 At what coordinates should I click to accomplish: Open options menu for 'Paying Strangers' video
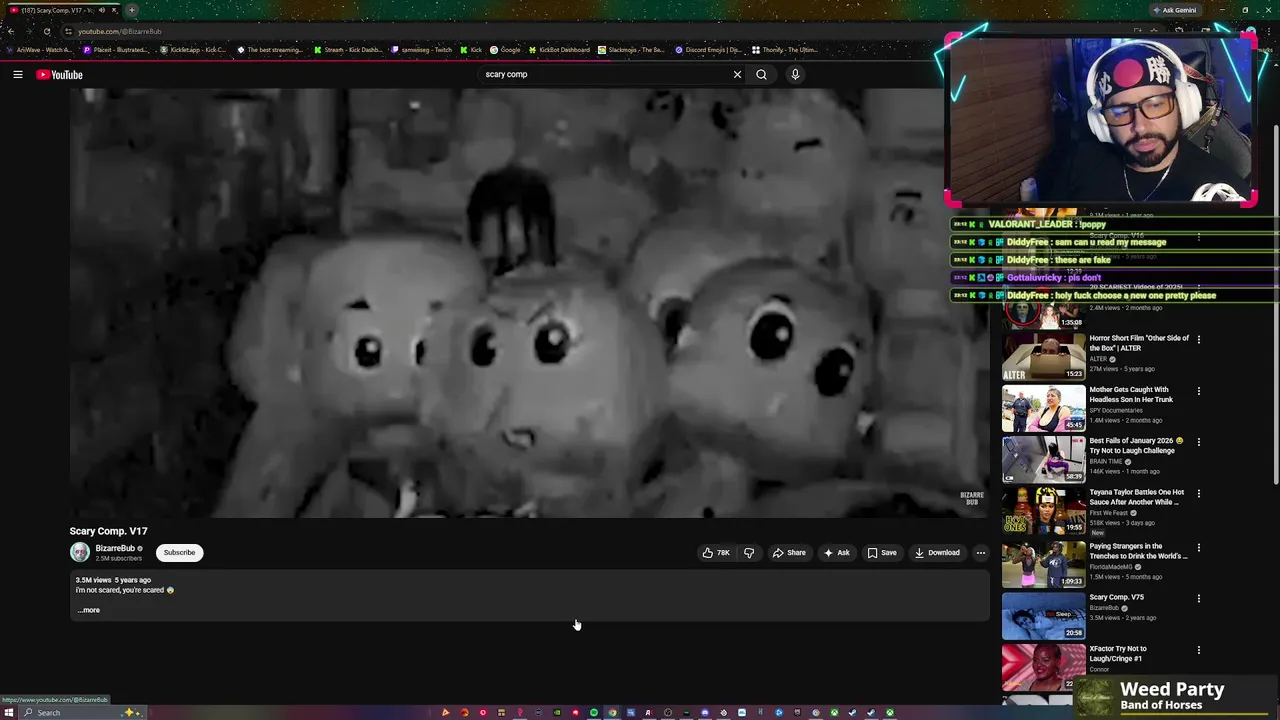(1199, 547)
